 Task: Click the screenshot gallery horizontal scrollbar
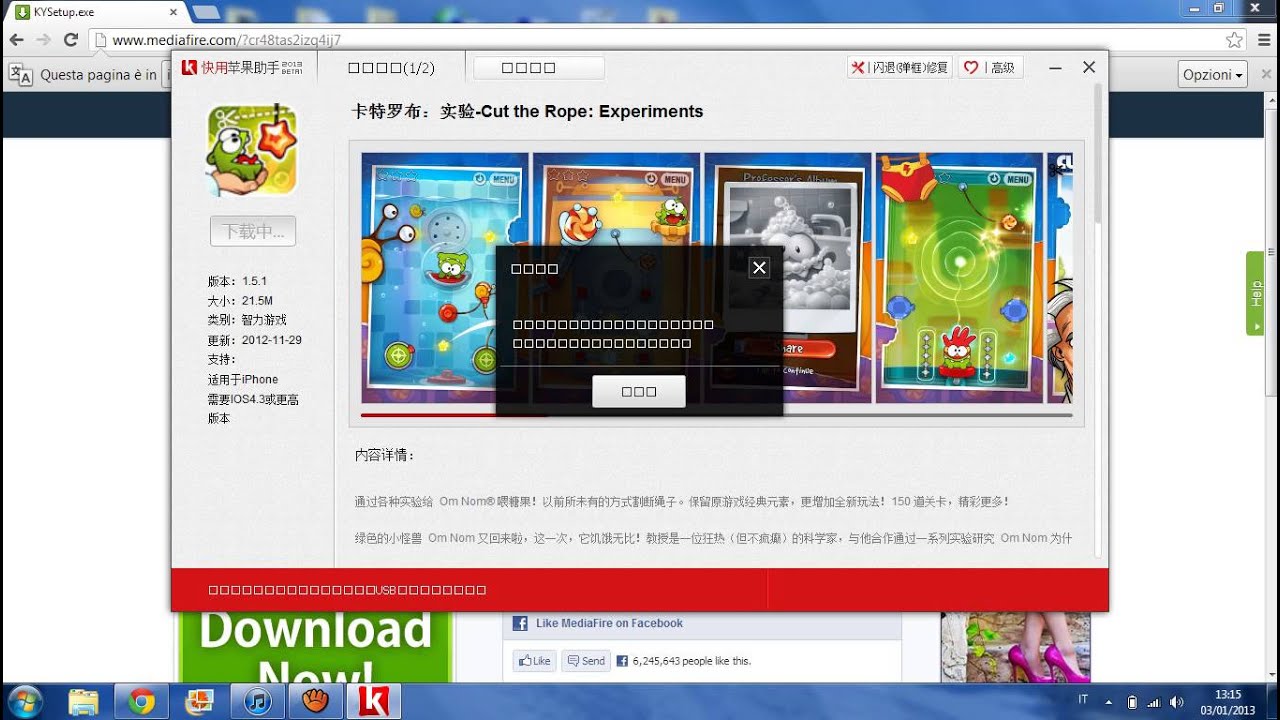pyautogui.click(x=716, y=414)
